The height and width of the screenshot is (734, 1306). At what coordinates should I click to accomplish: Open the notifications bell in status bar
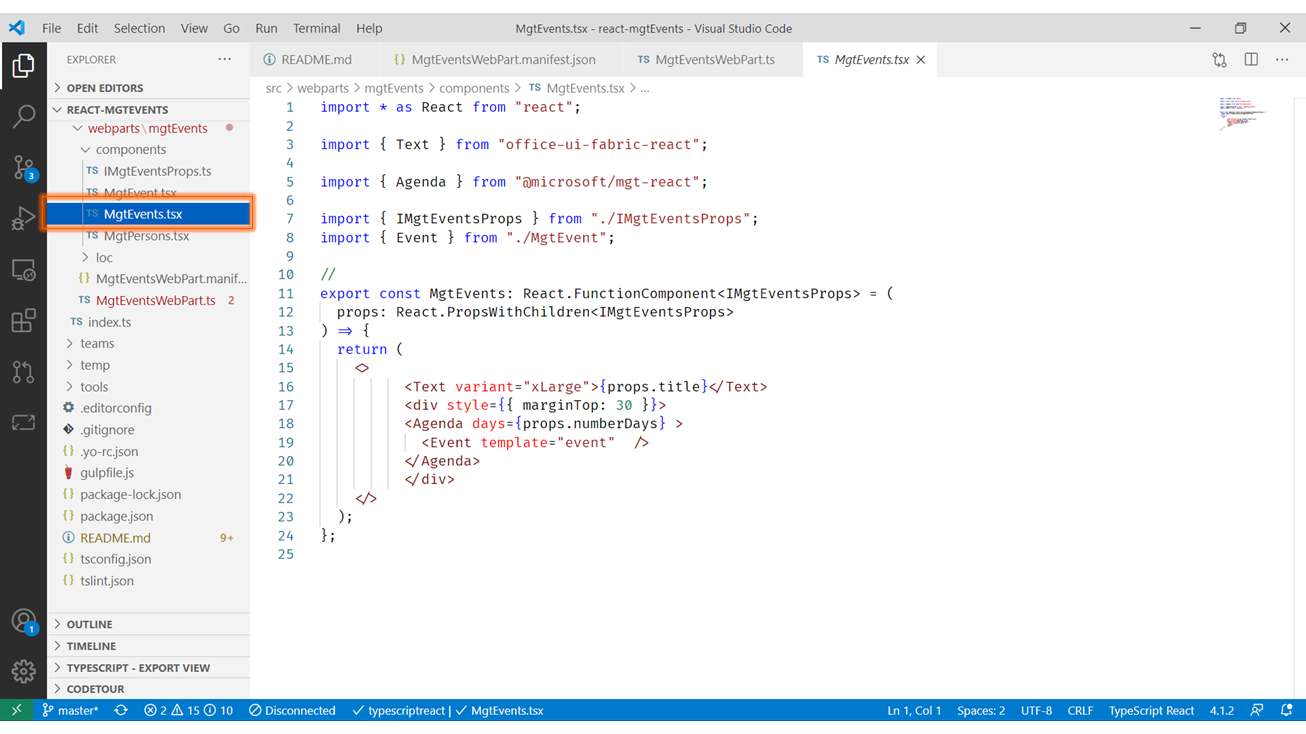(x=1287, y=711)
